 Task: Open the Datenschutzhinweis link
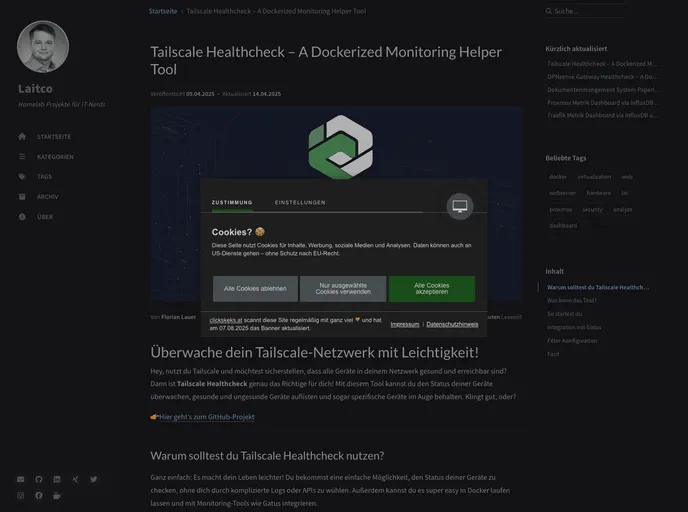tap(452, 324)
